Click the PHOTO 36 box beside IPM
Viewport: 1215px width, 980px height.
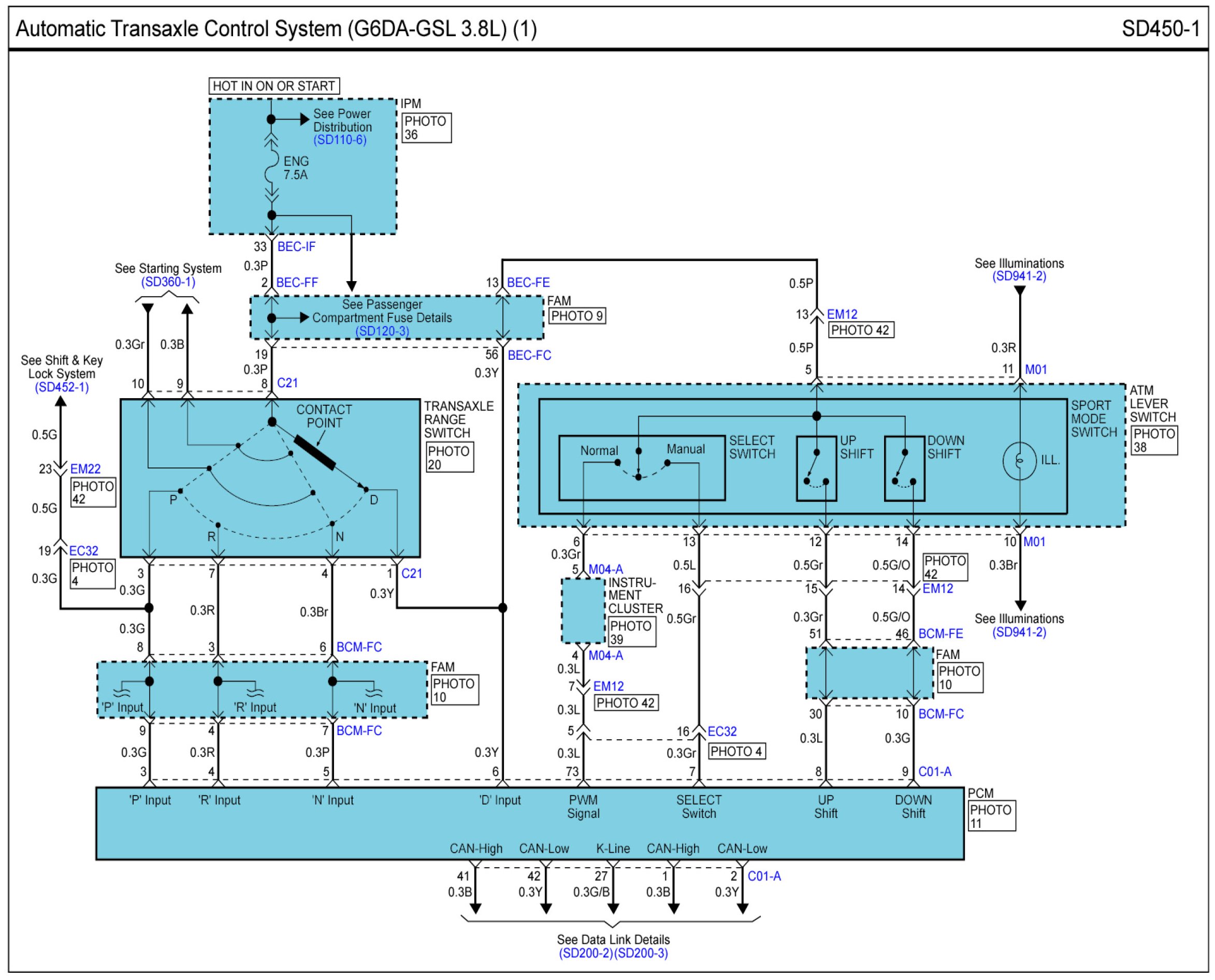coord(426,128)
